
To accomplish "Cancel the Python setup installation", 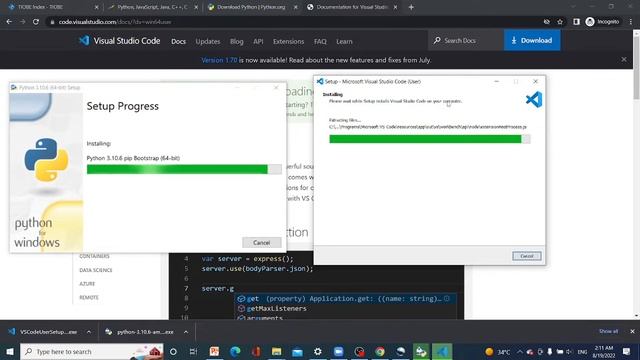I will (x=262, y=242).
